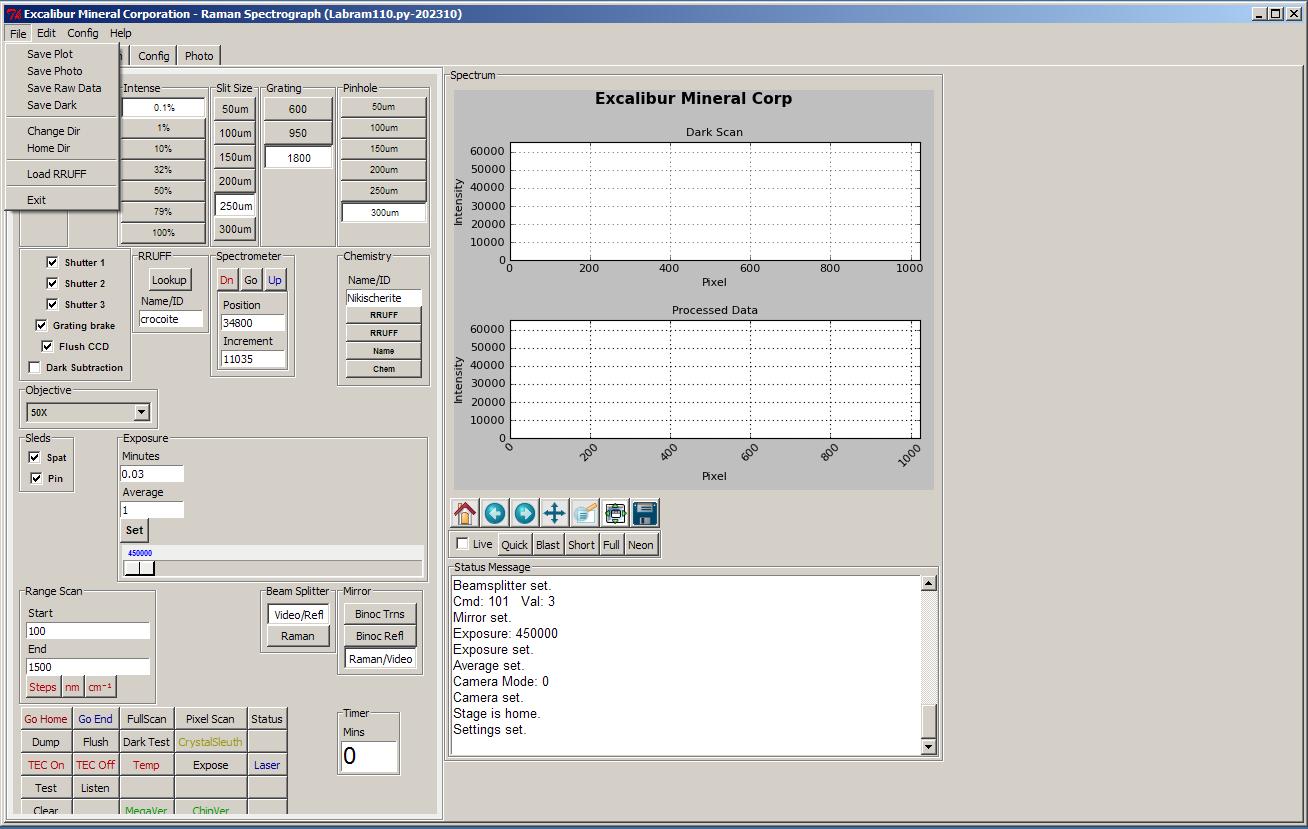1308x829 pixels.
Task: Move spectrometer down with Dn button
Action: click(x=227, y=280)
